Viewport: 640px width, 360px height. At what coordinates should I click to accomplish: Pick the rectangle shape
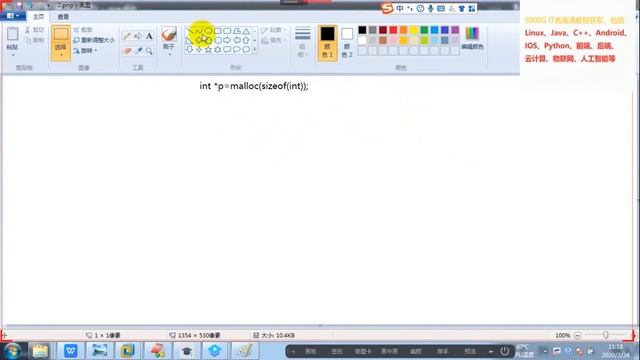218,31
